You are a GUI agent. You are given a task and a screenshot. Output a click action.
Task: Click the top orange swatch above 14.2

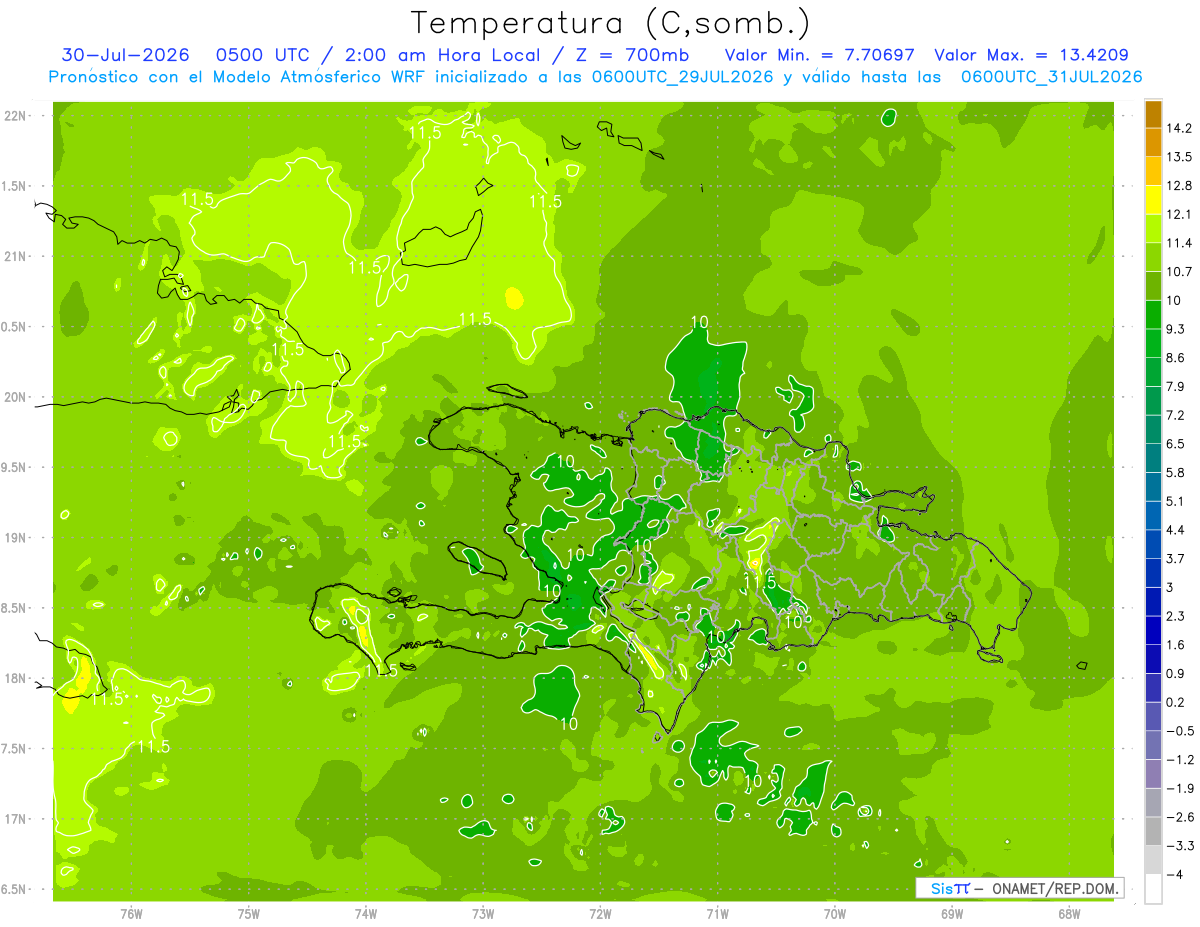click(x=1153, y=113)
